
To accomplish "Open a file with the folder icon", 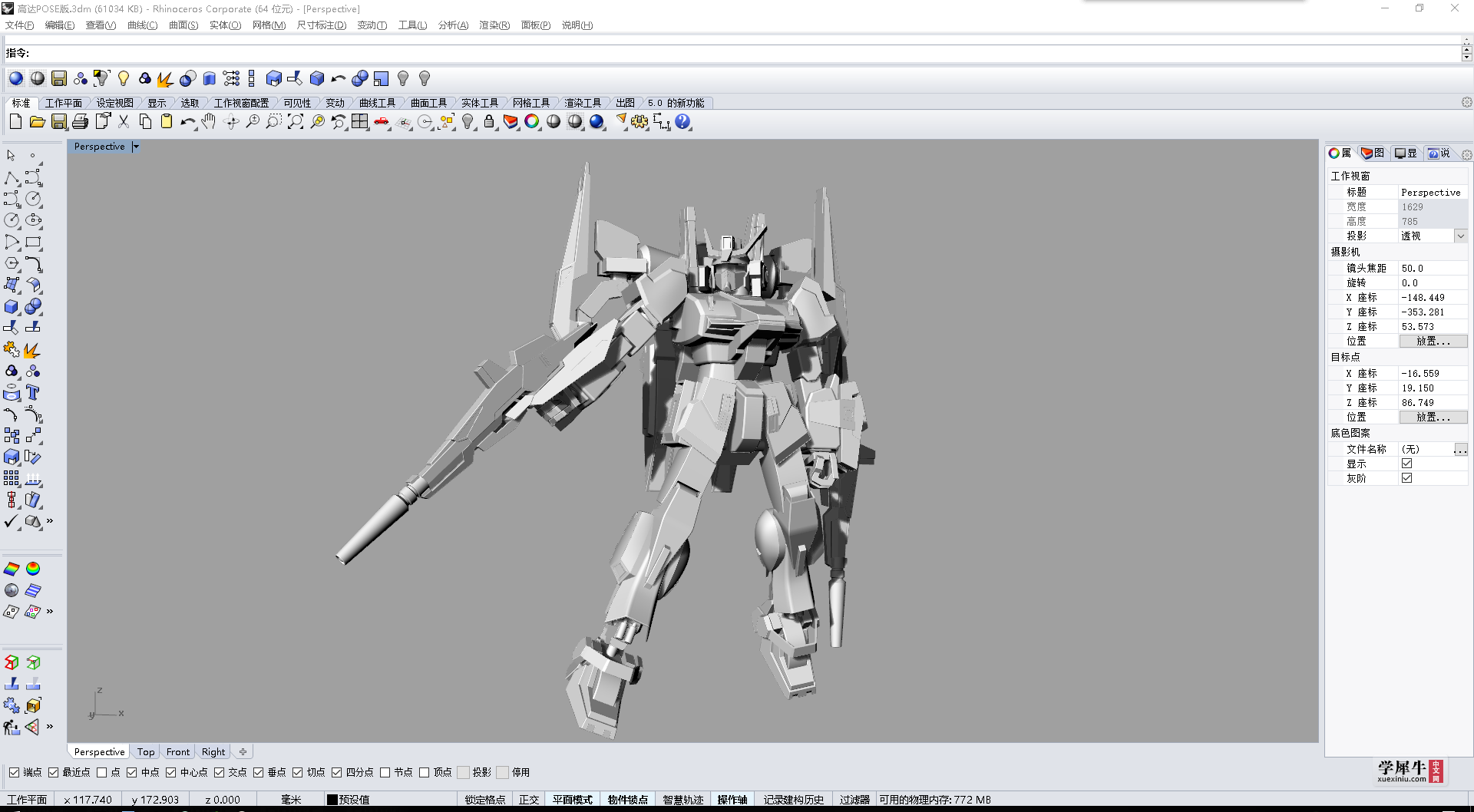I will (37, 121).
